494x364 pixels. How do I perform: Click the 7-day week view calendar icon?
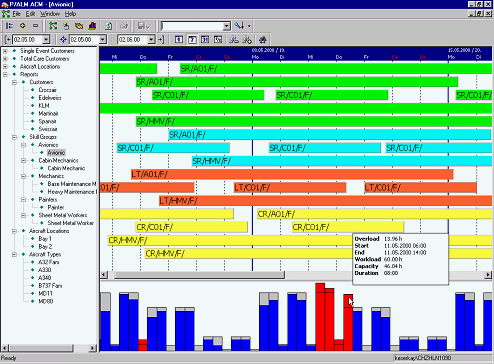pyautogui.click(x=192, y=39)
